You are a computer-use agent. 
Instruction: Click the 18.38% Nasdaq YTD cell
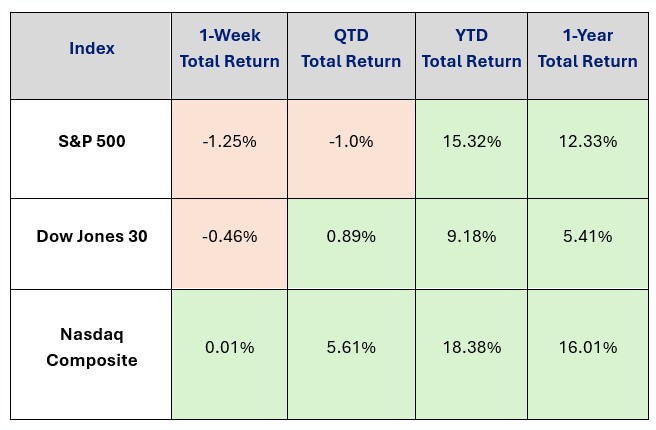[471, 347]
